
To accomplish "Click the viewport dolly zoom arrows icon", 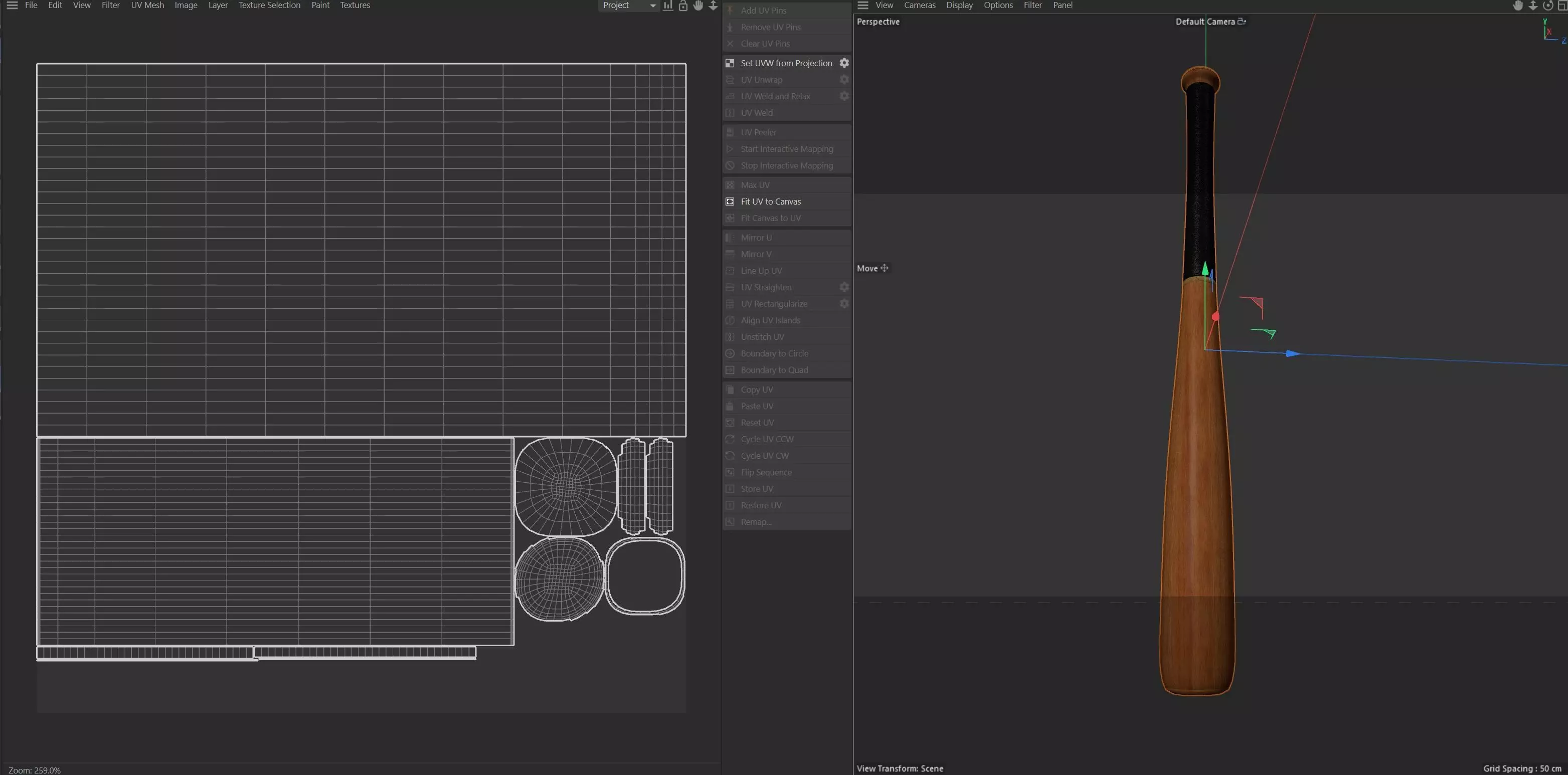I will [1533, 6].
